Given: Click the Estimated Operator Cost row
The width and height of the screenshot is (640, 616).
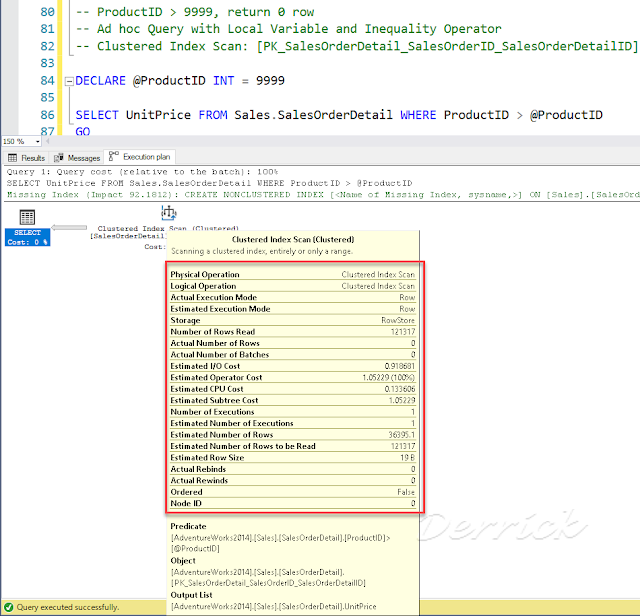Looking at the screenshot, I should [292, 377].
